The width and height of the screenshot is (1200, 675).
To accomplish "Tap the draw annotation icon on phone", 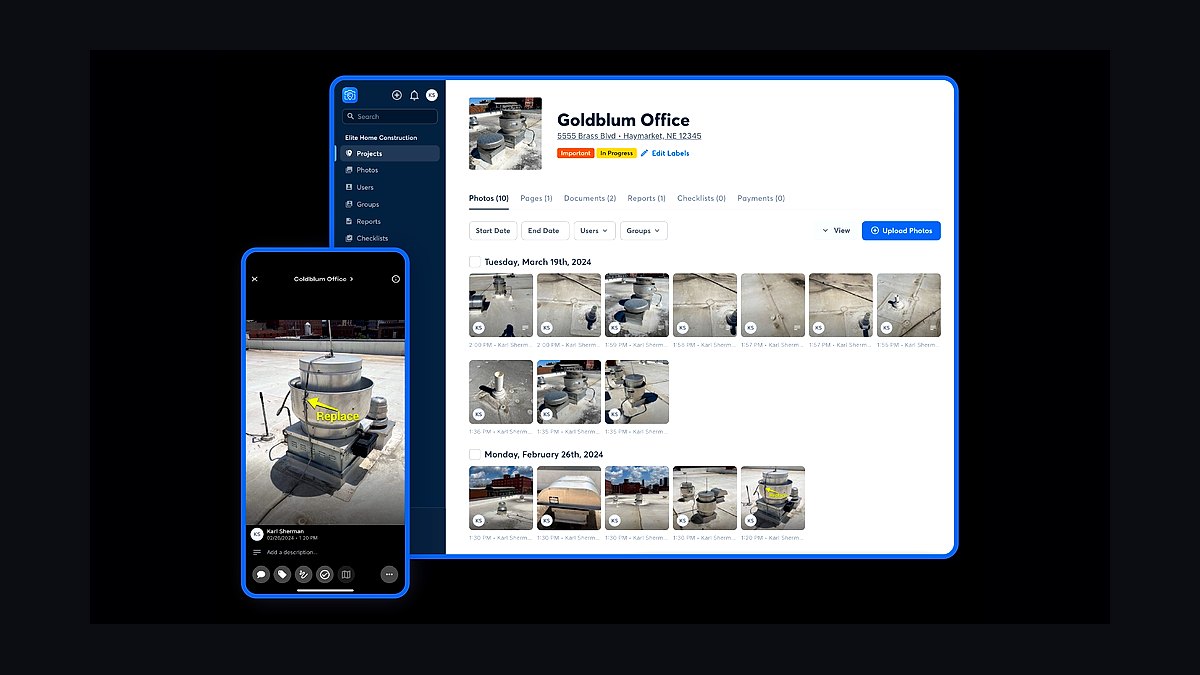I will 303,574.
